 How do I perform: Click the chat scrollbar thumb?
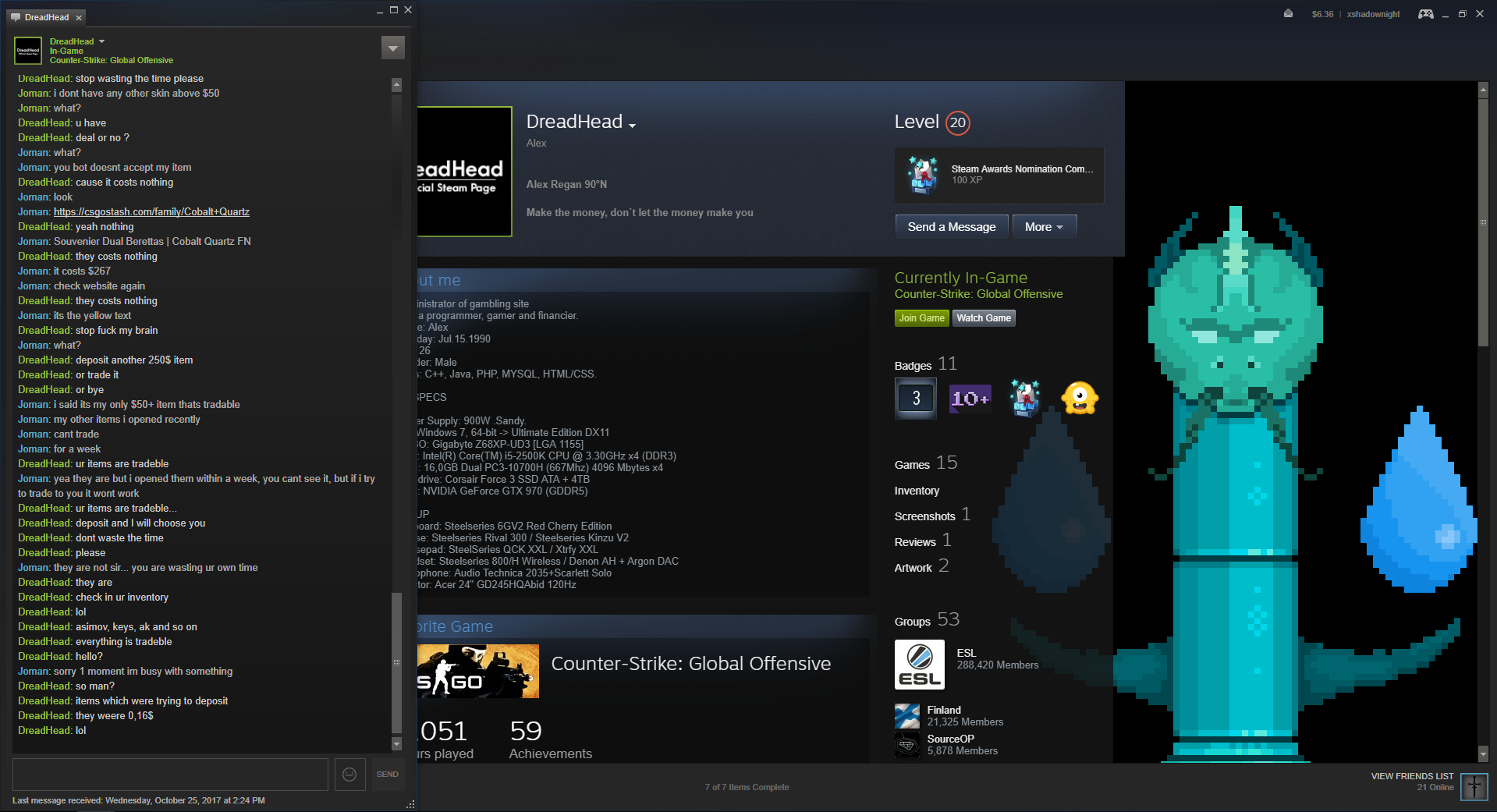click(x=396, y=663)
